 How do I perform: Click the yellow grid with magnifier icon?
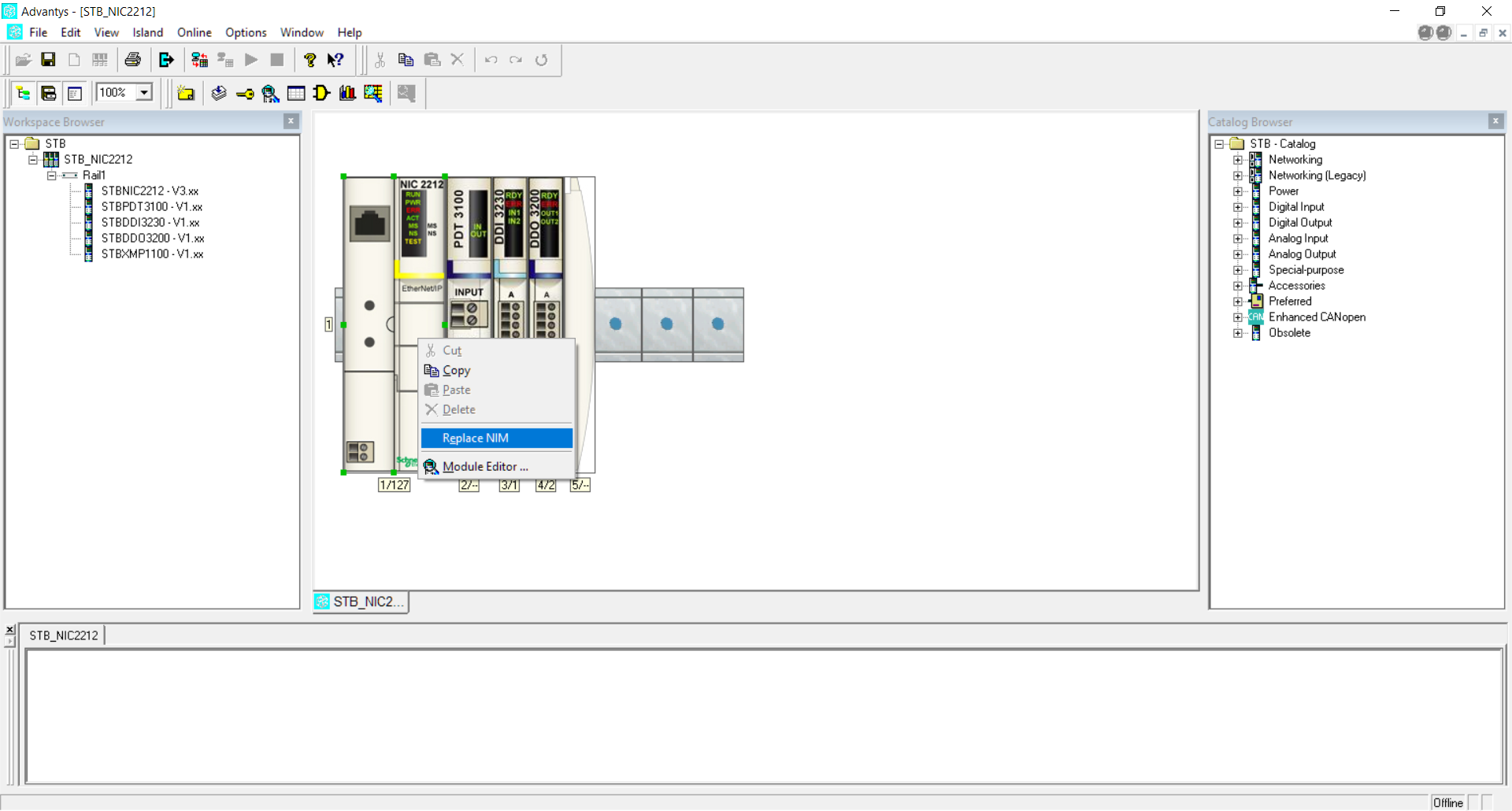tap(373, 93)
